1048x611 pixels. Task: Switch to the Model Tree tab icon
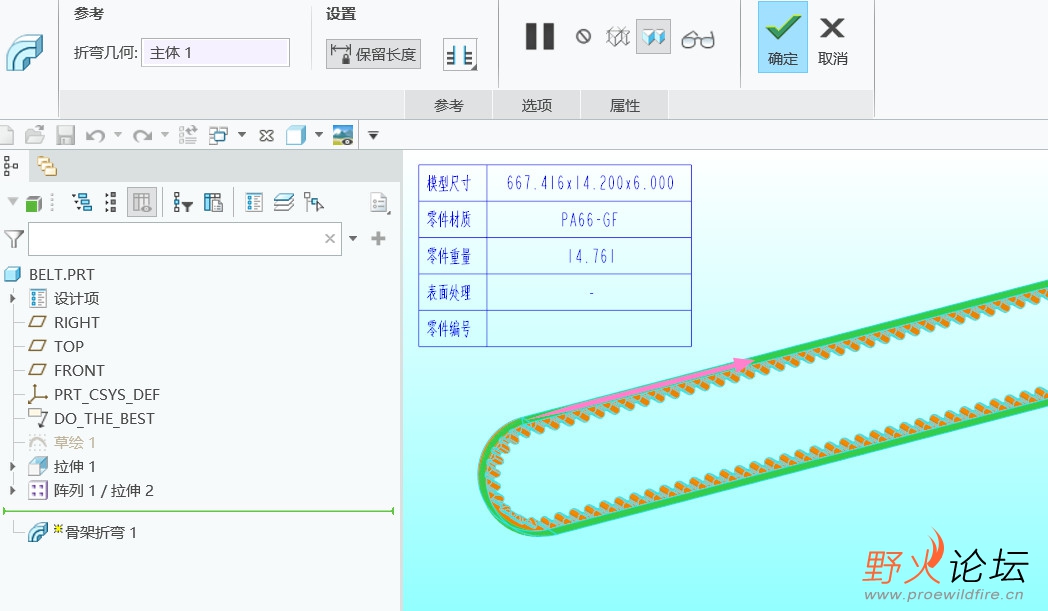(11, 166)
